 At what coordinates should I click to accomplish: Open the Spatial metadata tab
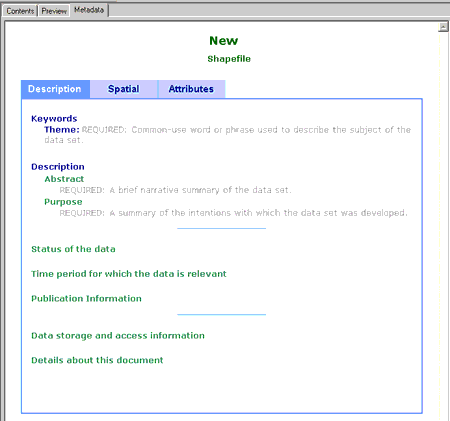pyautogui.click(x=124, y=89)
